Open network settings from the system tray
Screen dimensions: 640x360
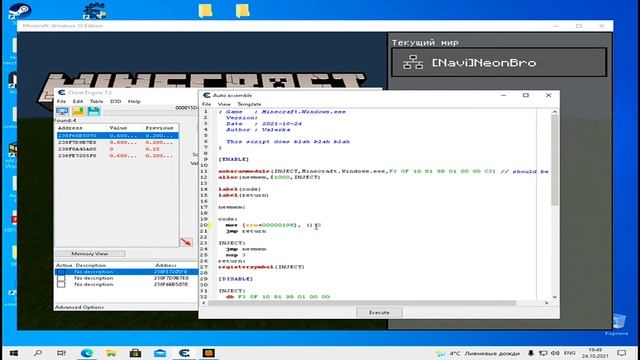(x=543, y=353)
